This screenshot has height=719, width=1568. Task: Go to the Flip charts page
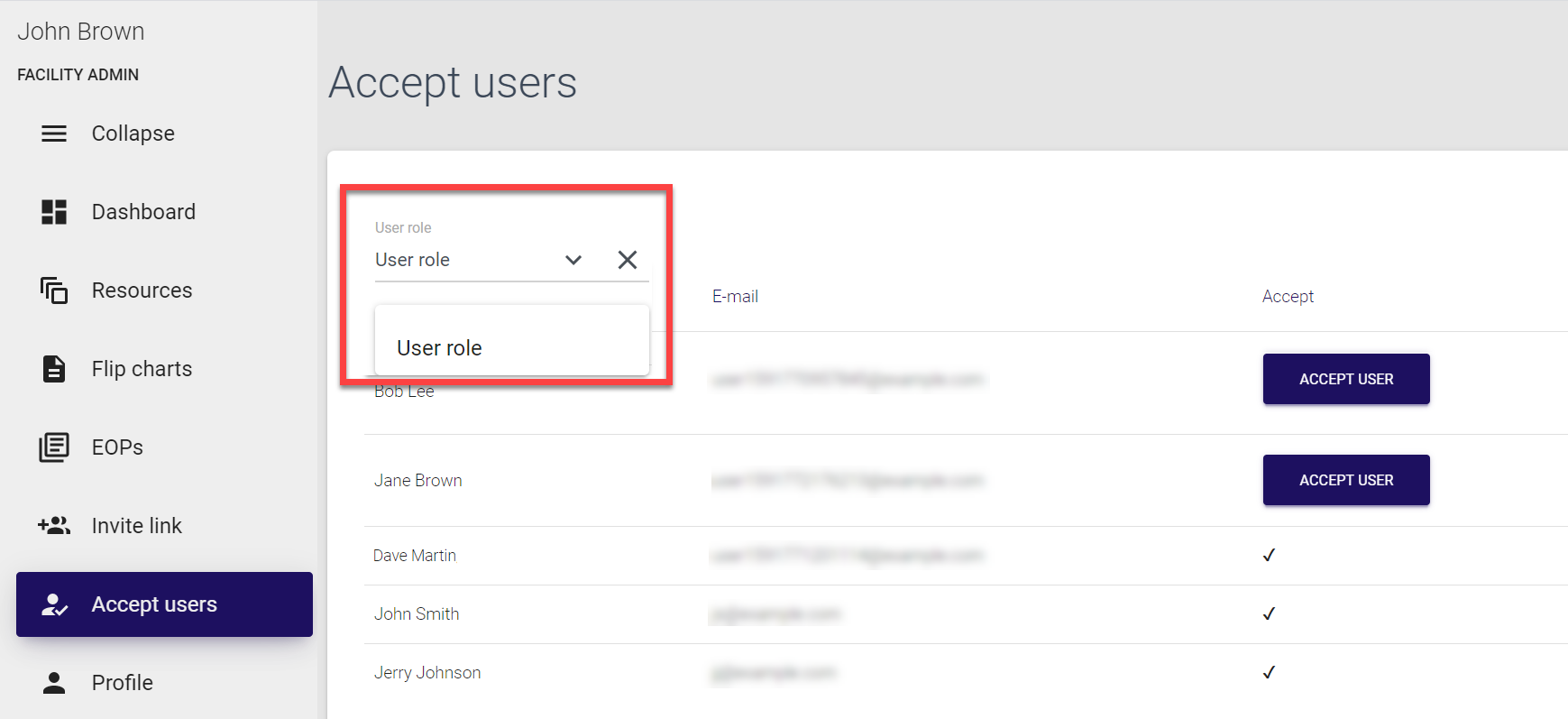142,369
